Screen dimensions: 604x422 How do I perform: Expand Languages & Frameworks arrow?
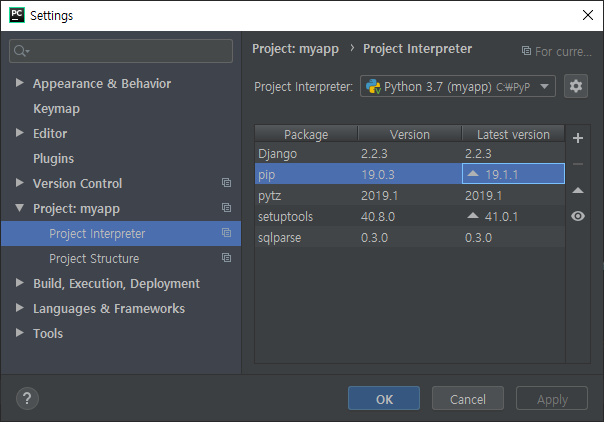20,308
